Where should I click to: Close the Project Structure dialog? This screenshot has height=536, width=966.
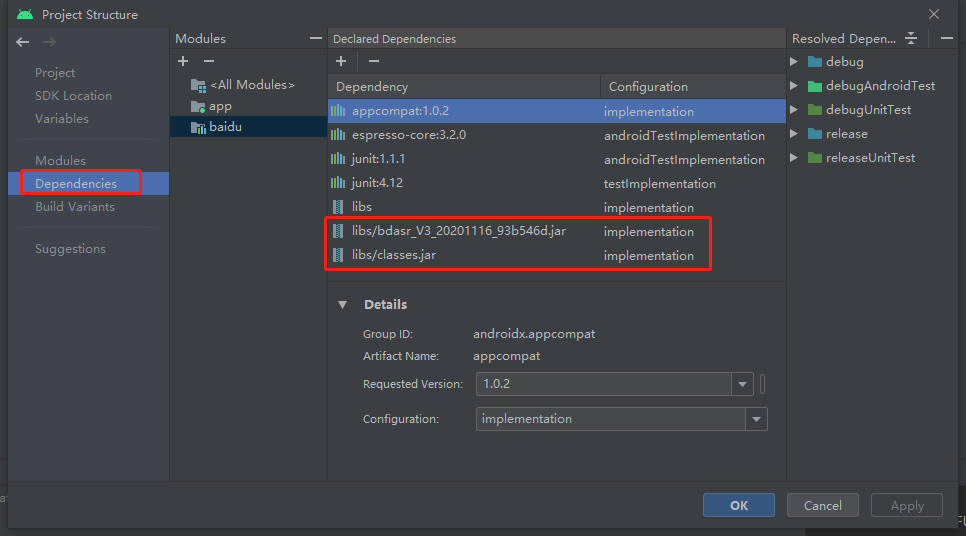pos(934,14)
